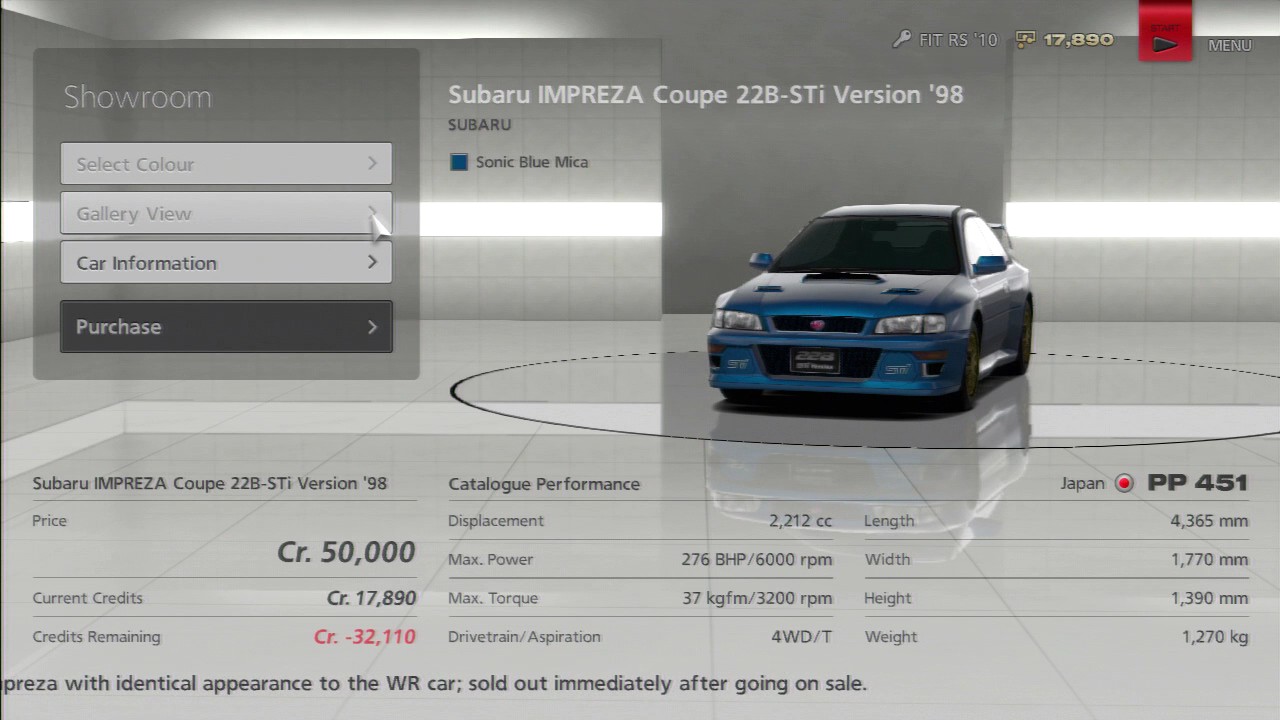
Task: Open the MENU at top right
Action: click(x=1229, y=45)
